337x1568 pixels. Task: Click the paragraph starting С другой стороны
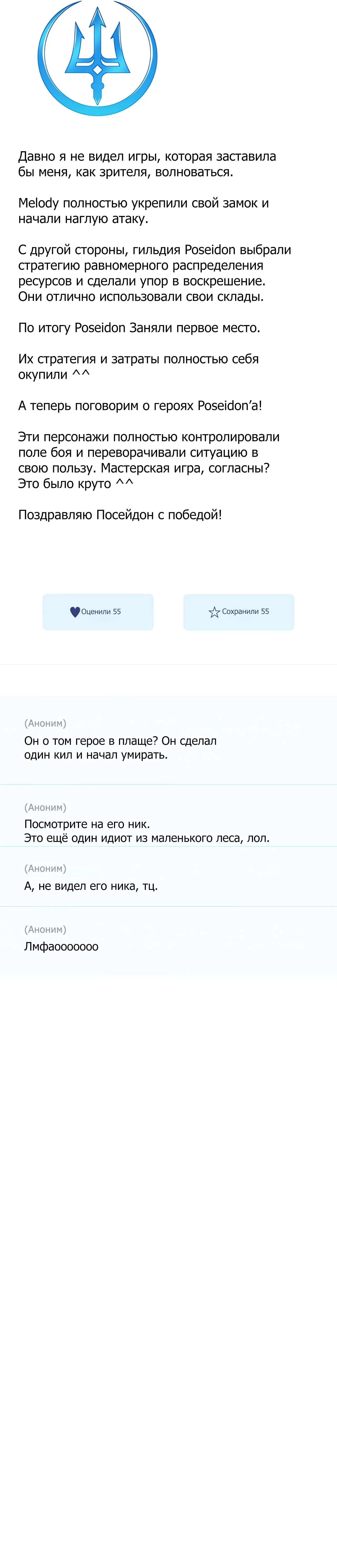pos(154,273)
